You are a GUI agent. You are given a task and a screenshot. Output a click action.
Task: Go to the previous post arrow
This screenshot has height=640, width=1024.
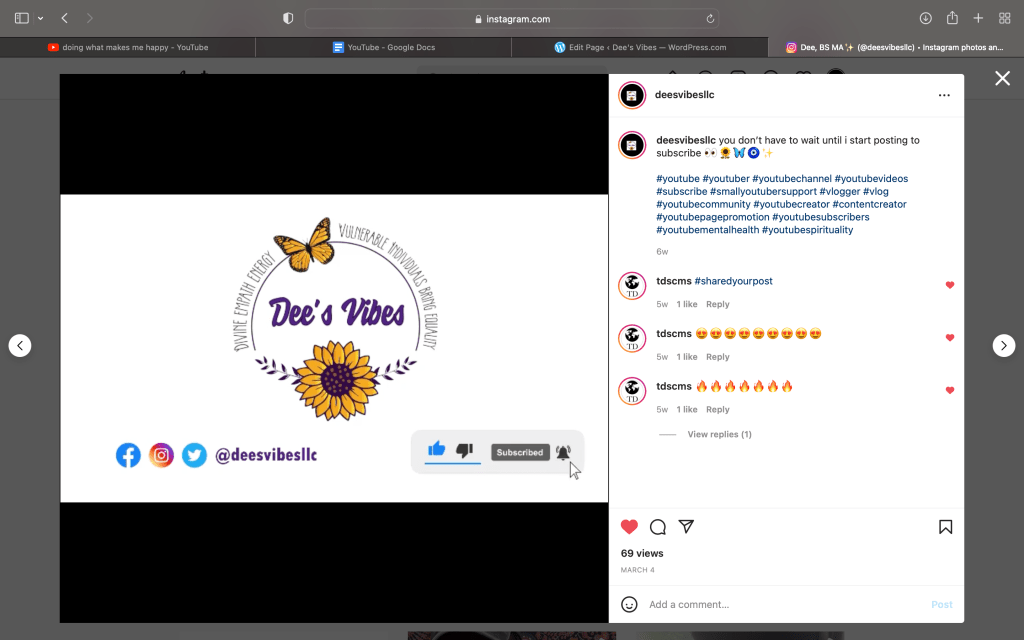pos(20,345)
